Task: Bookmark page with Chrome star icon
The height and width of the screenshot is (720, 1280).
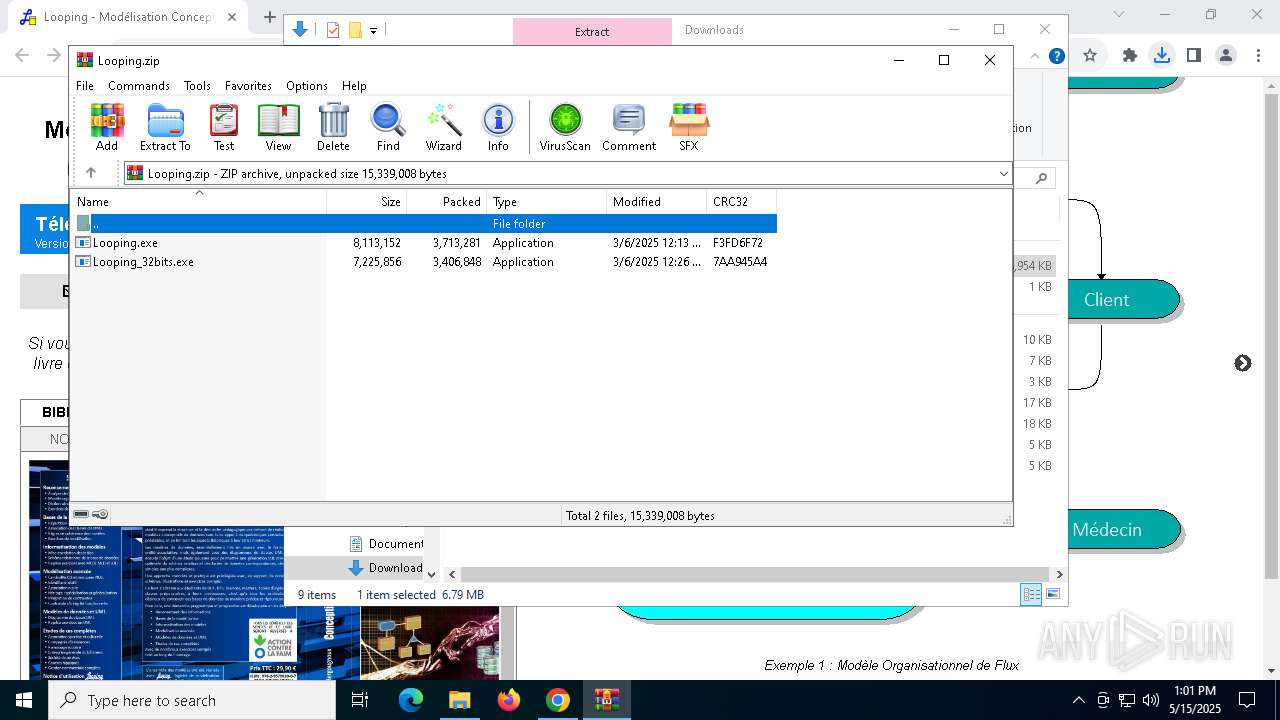Action: [1090, 56]
